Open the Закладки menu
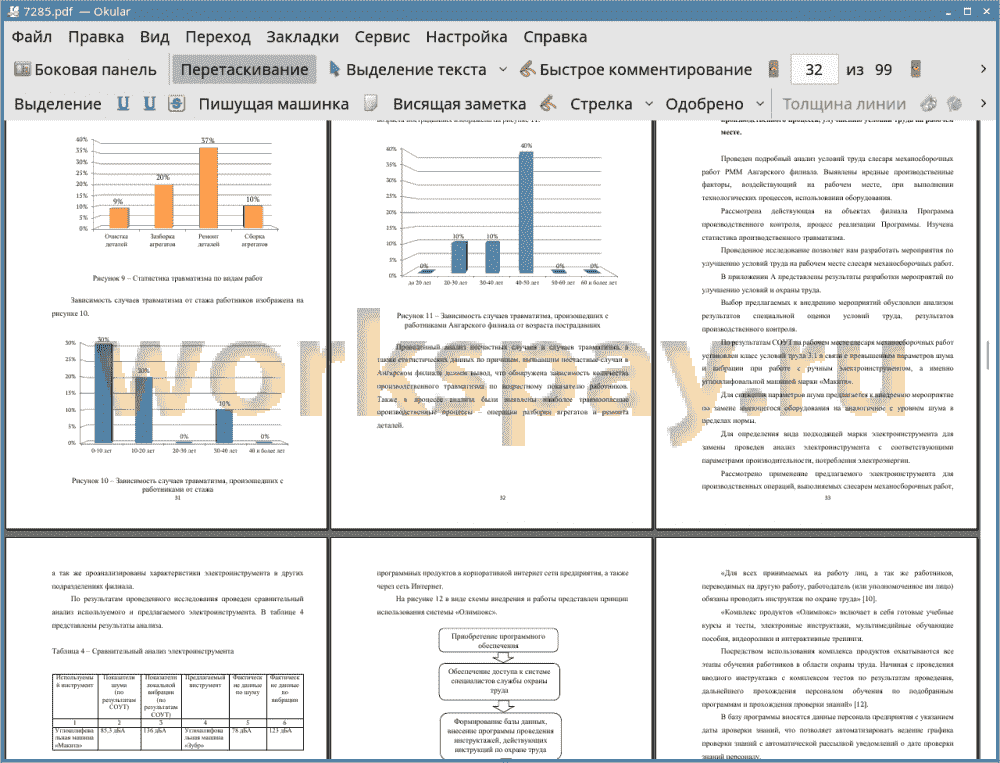 point(302,37)
